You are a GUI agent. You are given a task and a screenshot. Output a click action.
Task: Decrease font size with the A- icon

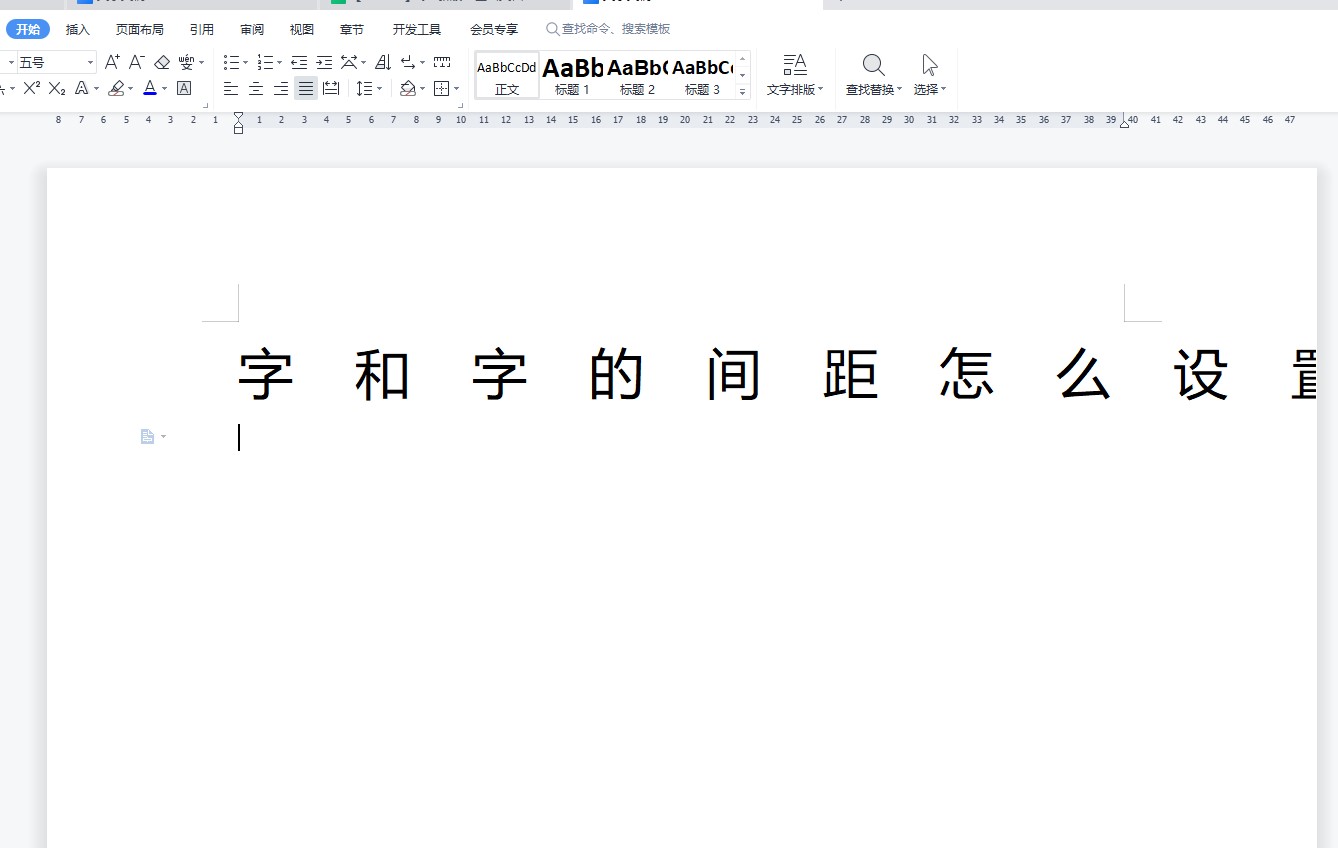[x=137, y=62]
